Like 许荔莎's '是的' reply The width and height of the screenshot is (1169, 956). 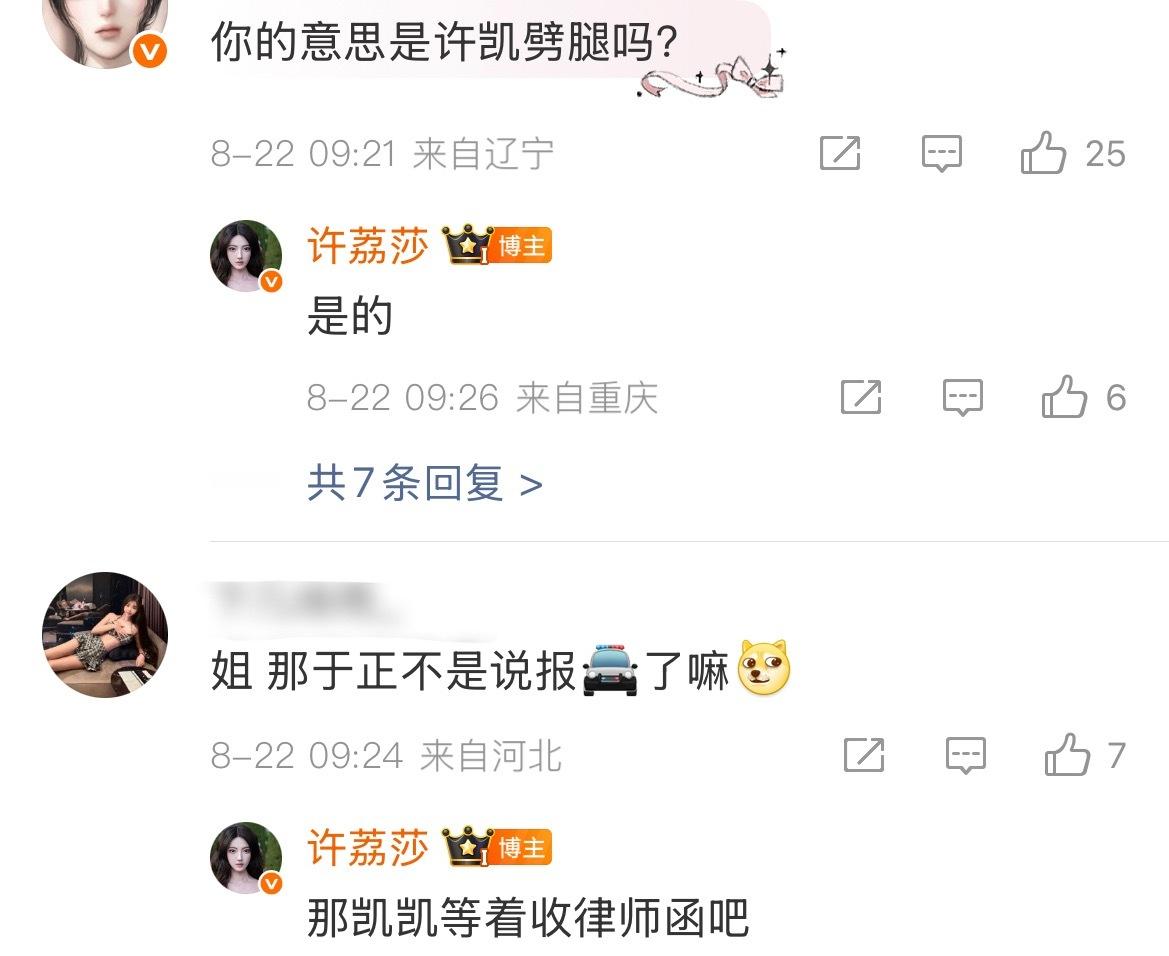coord(1064,397)
